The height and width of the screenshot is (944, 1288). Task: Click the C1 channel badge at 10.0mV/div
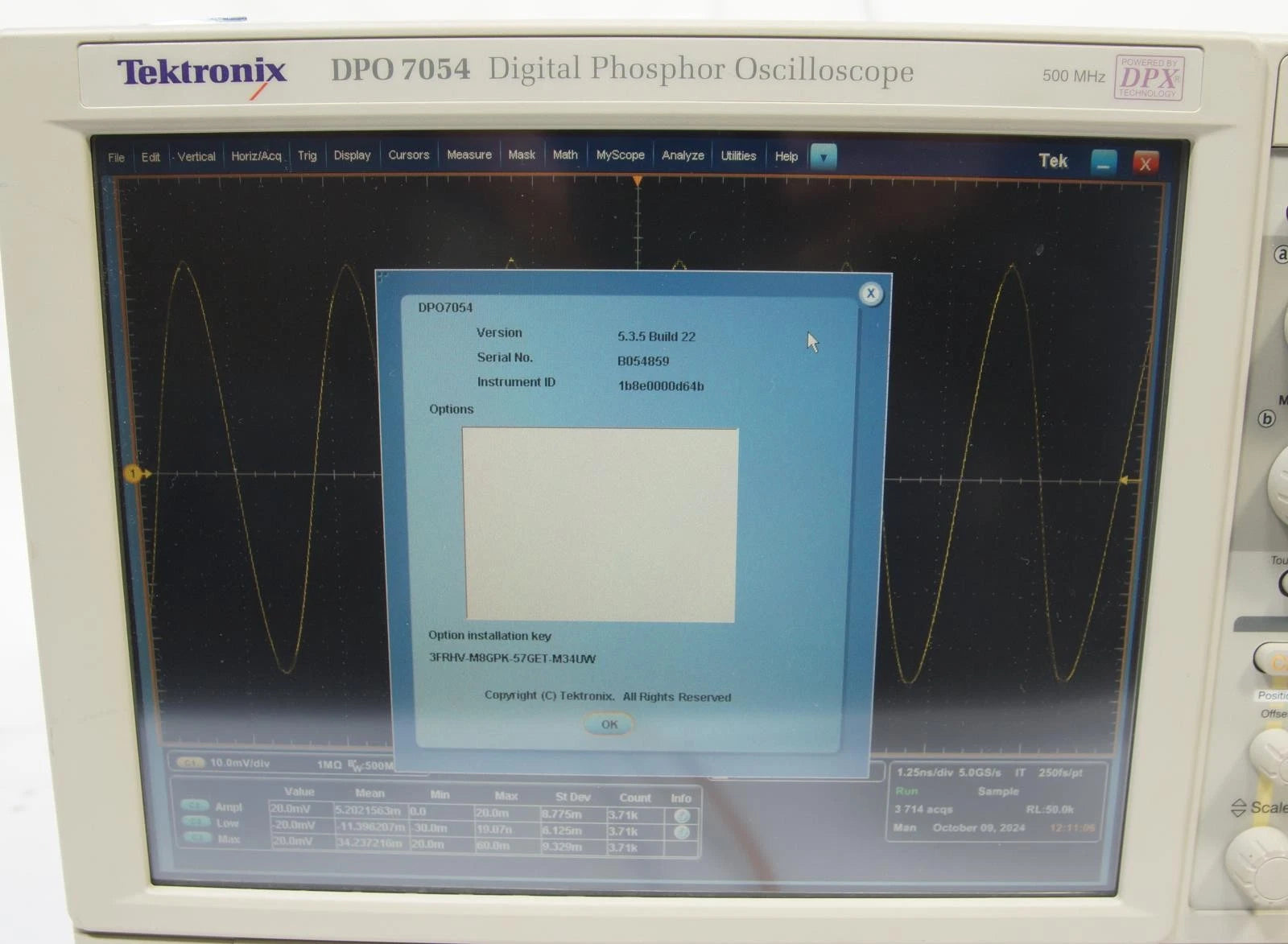pos(191,763)
